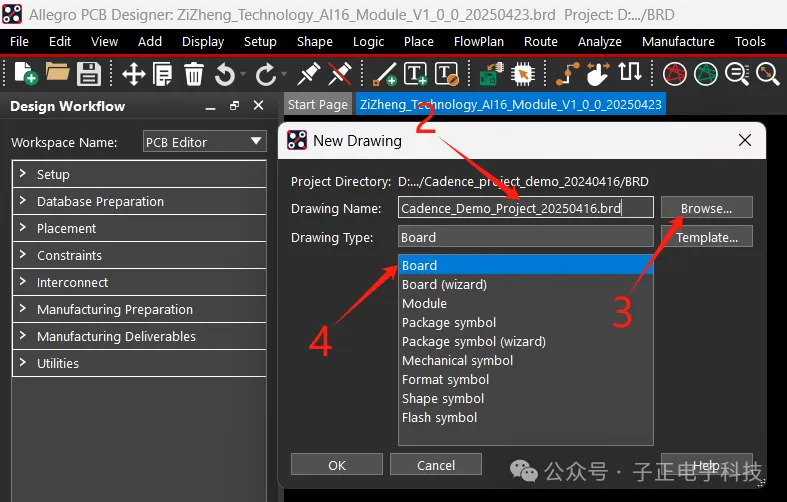Expand the Manufacturing Deliverables section

(139, 336)
